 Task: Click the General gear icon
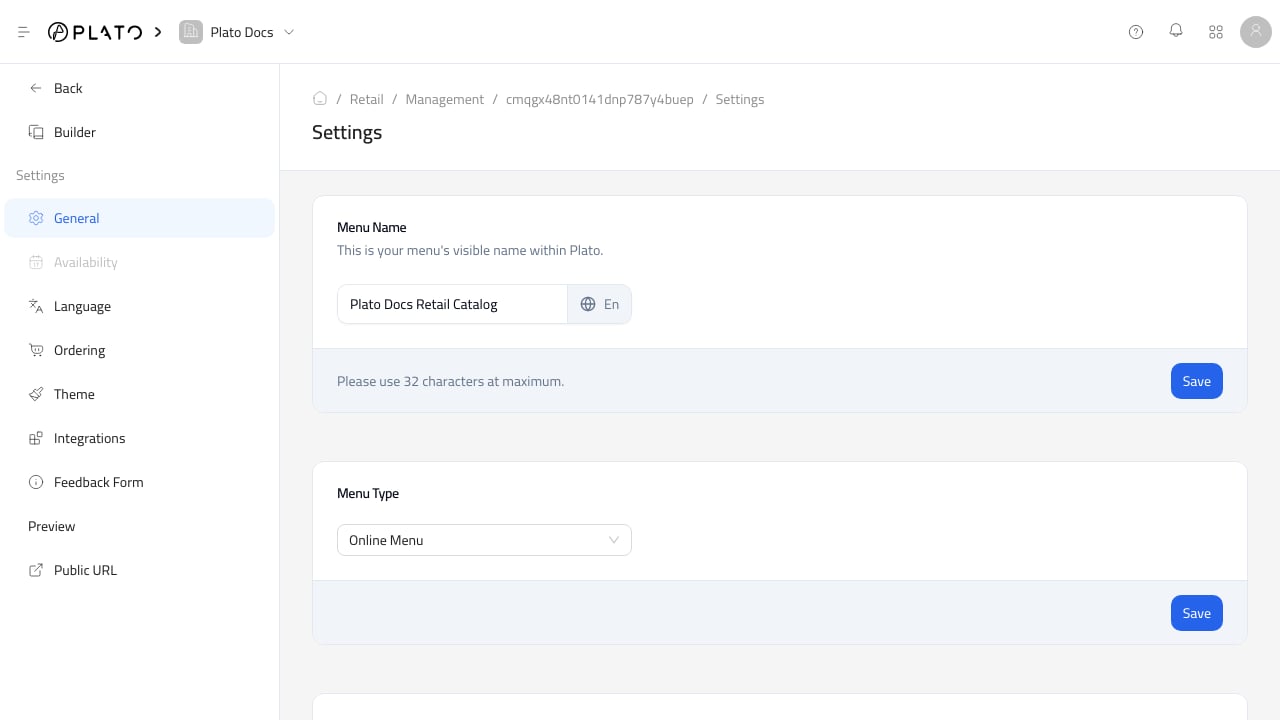(36, 218)
